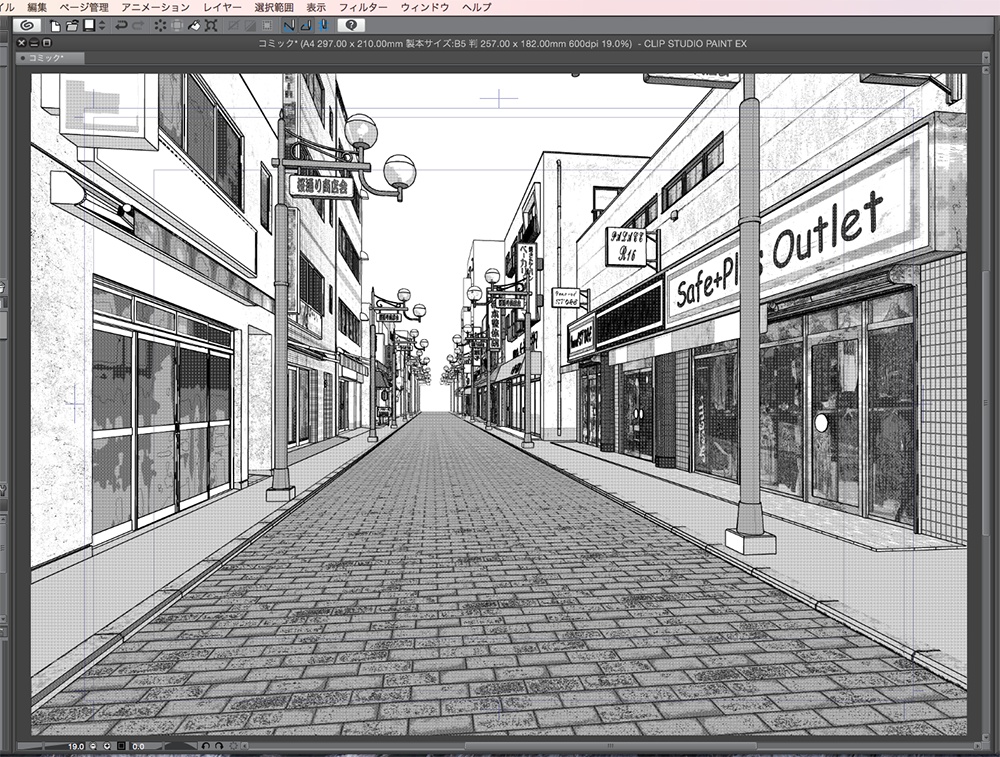Open Help using the question mark icon
Screen dimensions: 1000x757
[x=351, y=28]
